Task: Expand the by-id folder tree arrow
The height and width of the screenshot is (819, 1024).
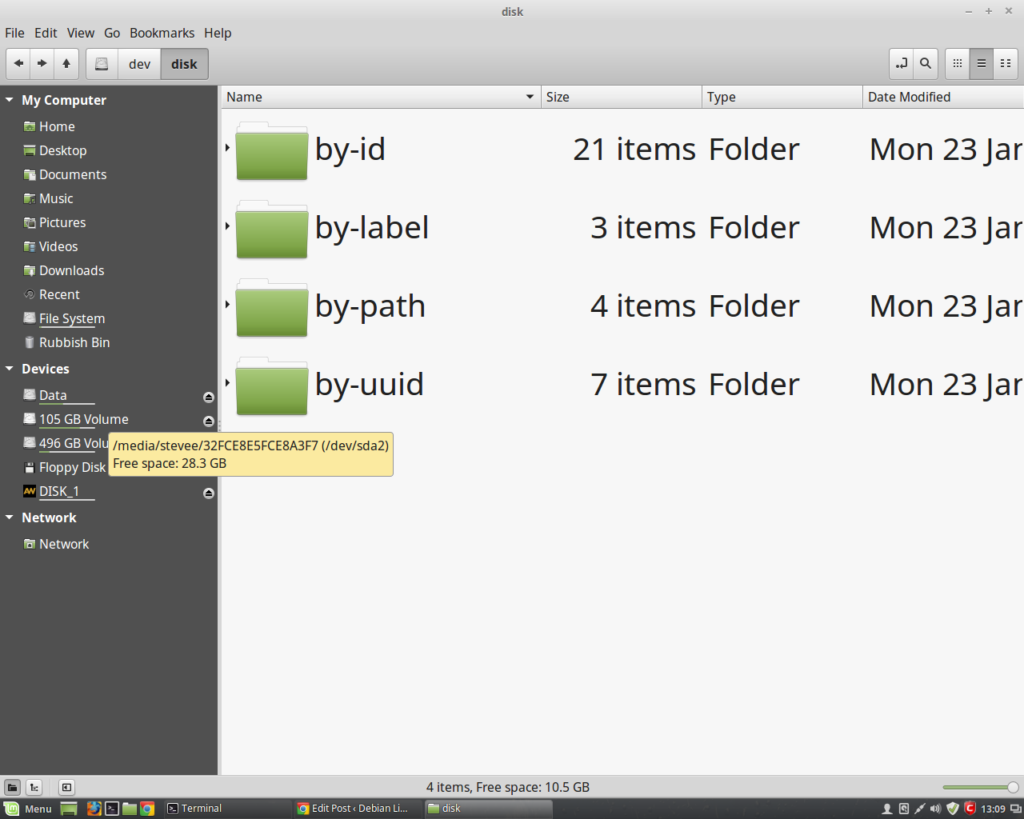Action: (228, 148)
